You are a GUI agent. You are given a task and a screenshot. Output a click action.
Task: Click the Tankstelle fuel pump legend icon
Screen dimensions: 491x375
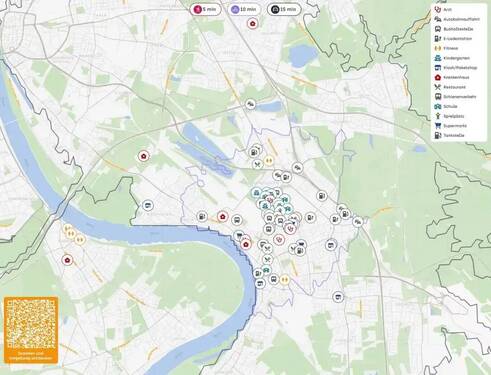[x=438, y=135]
